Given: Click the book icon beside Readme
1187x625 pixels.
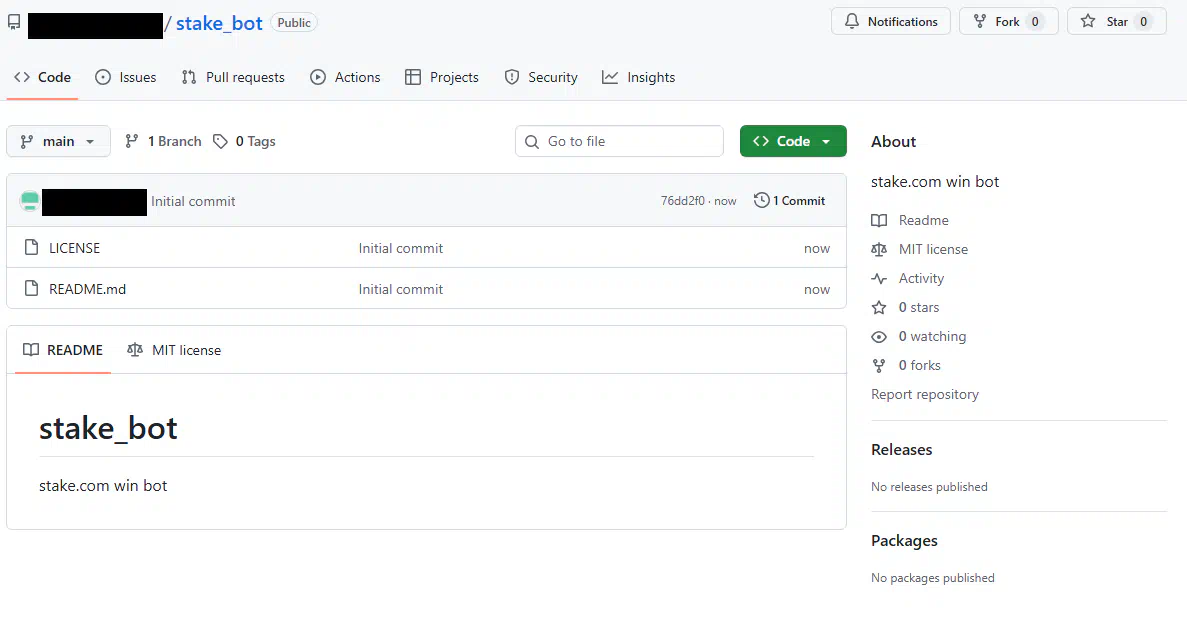Looking at the screenshot, I should click(x=879, y=220).
